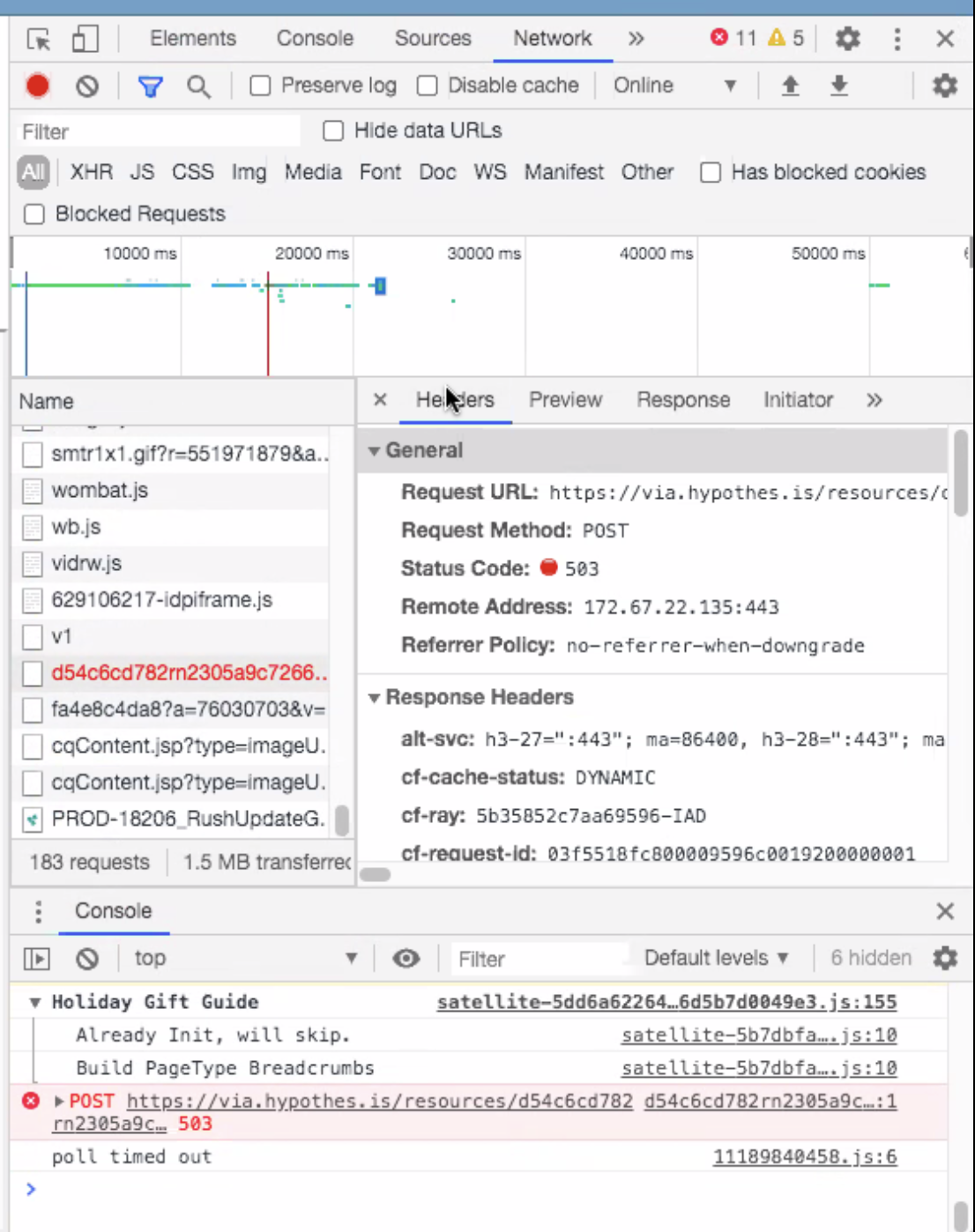Screen dimensions: 975x1232
Task: Filter requests by WS type
Action: point(490,172)
